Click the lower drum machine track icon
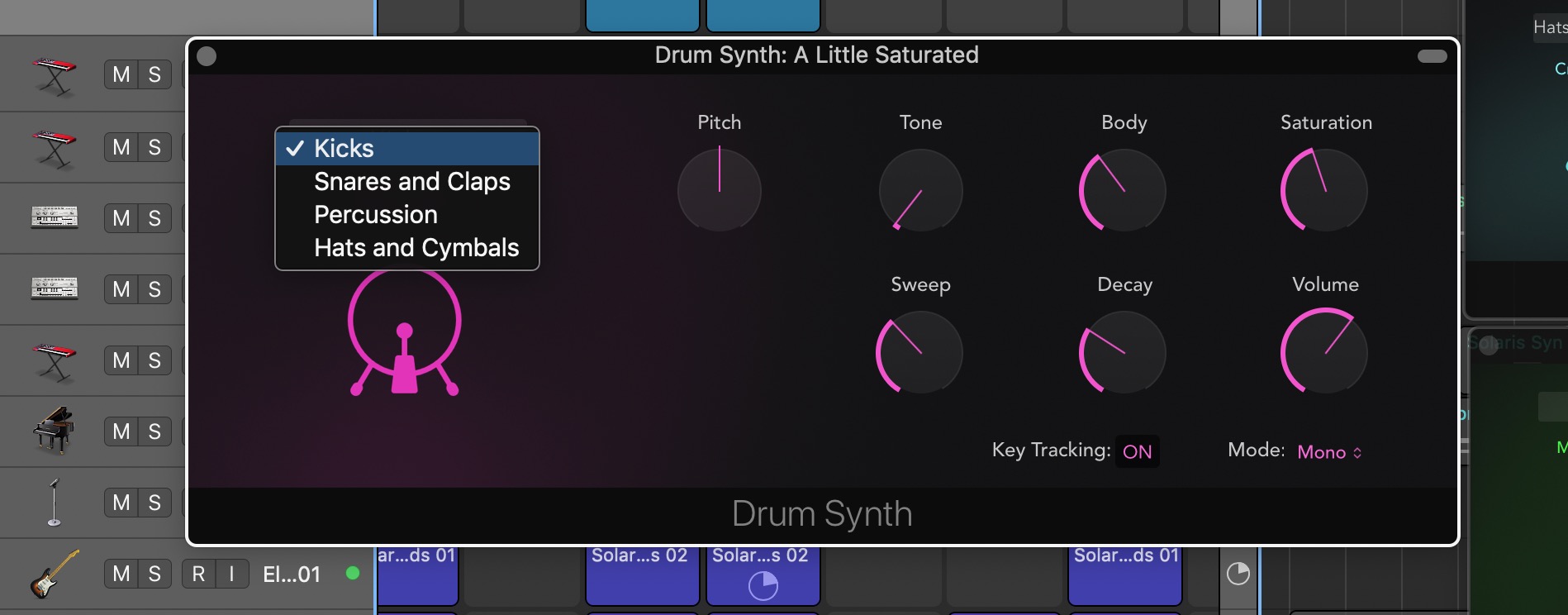This screenshot has width=1568, height=615. pos(55,288)
